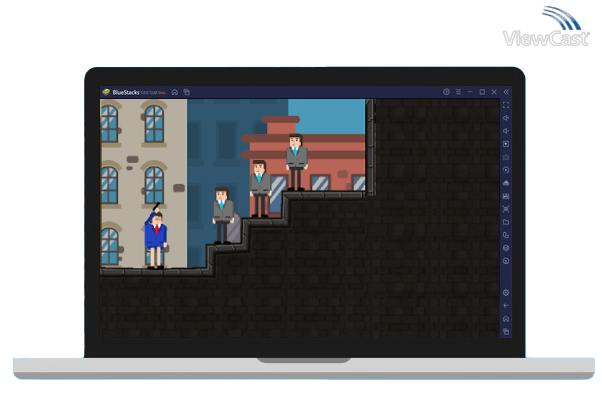Click the two-squares icon below the folder icon
The height and width of the screenshot is (414, 602).
pyautogui.click(x=506, y=235)
